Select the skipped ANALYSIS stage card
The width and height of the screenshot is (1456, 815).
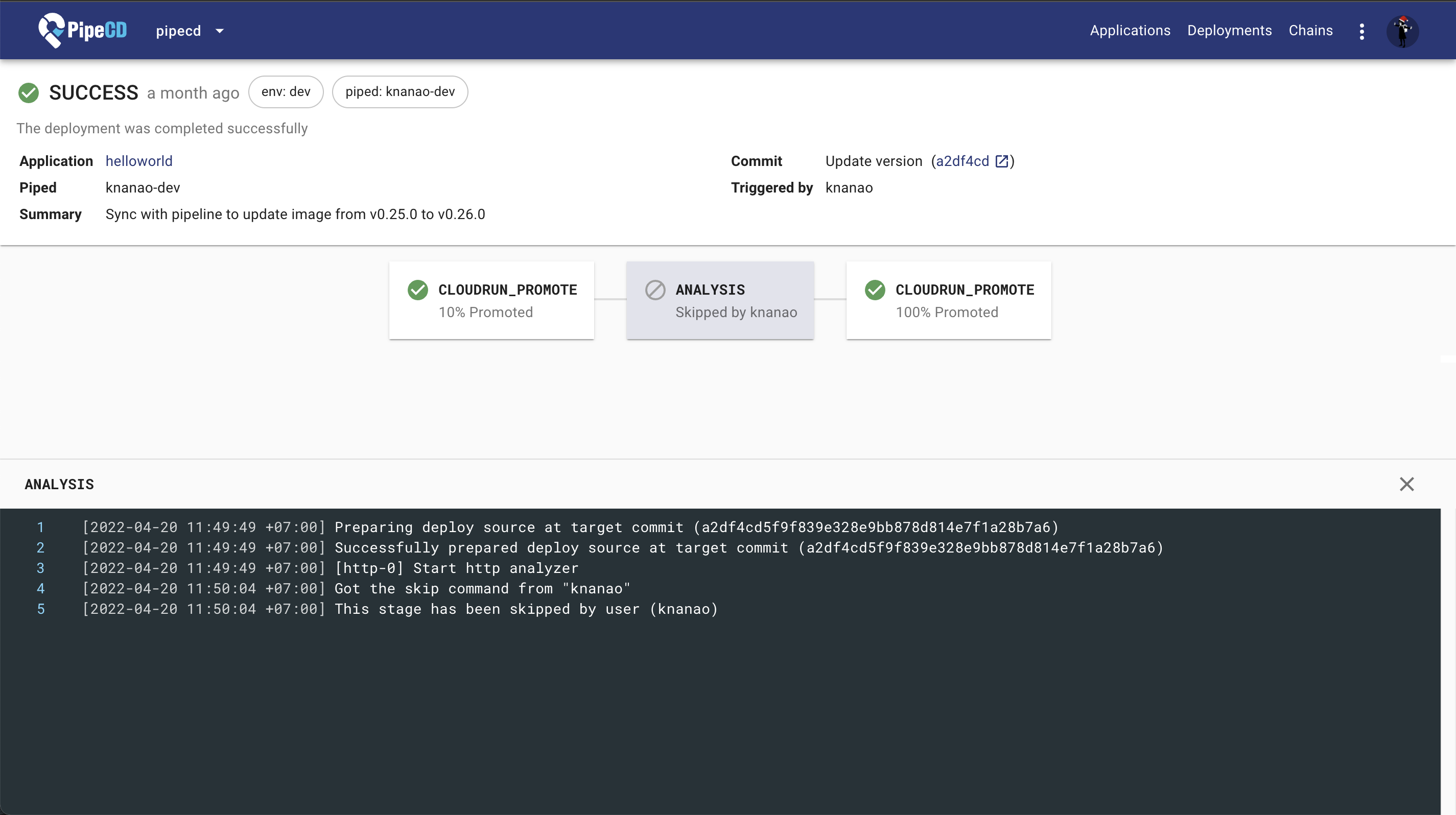(719, 300)
